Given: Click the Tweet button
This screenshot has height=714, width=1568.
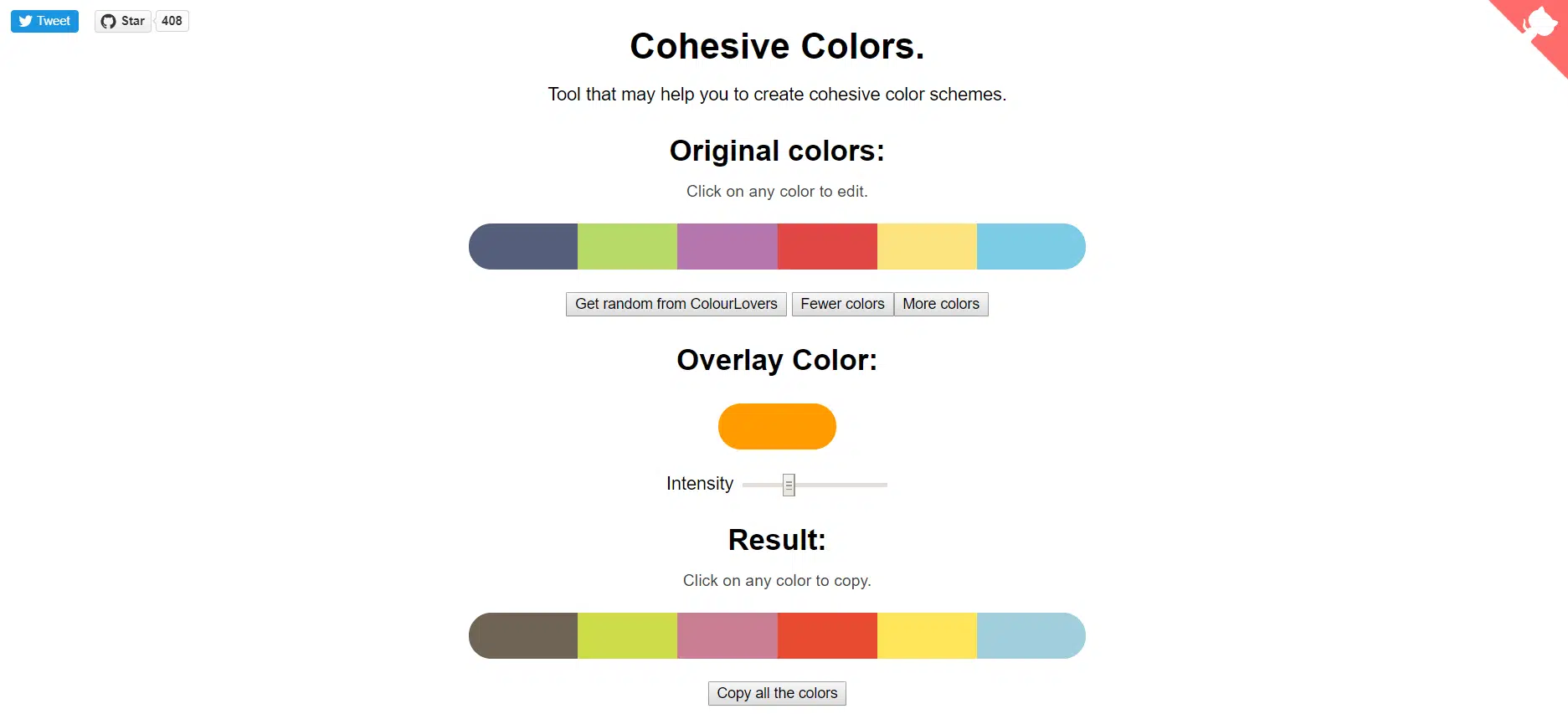Looking at the screenshot, I should [44, 21].
